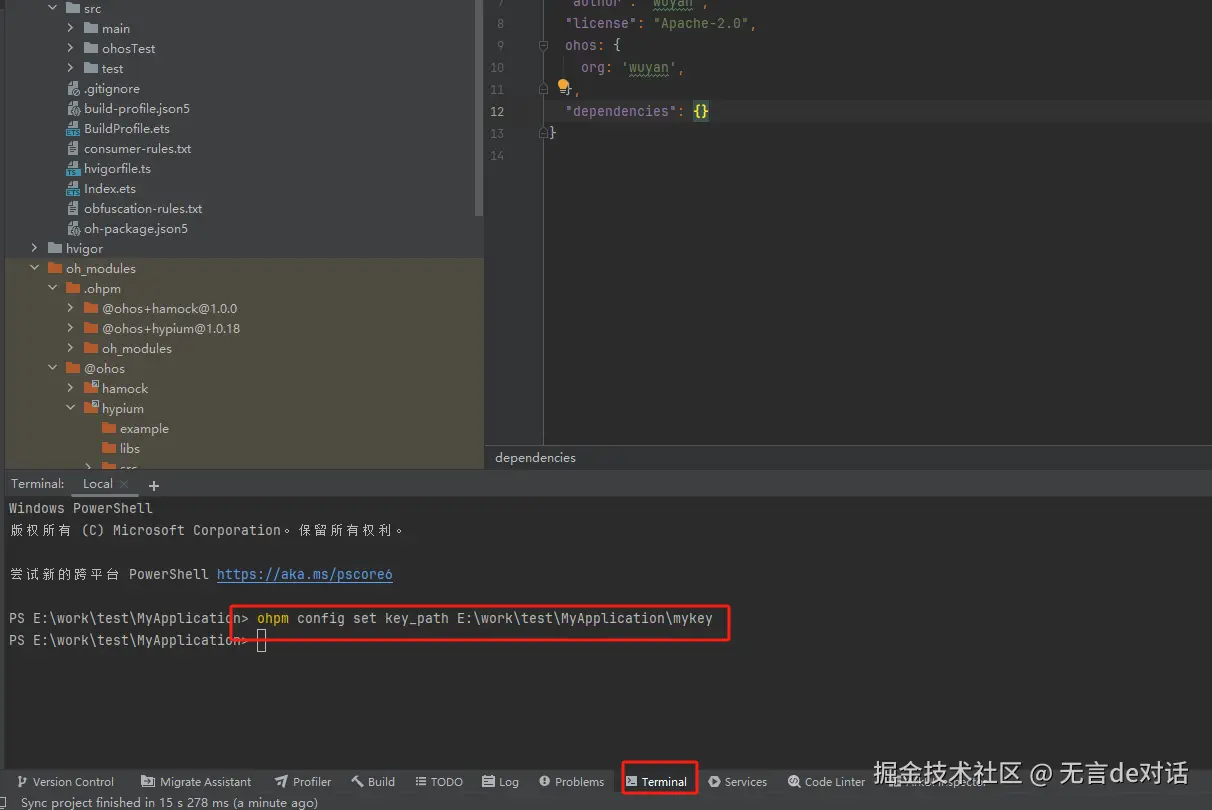
Task: Expand the hamock folder
Action: [70, 388]
